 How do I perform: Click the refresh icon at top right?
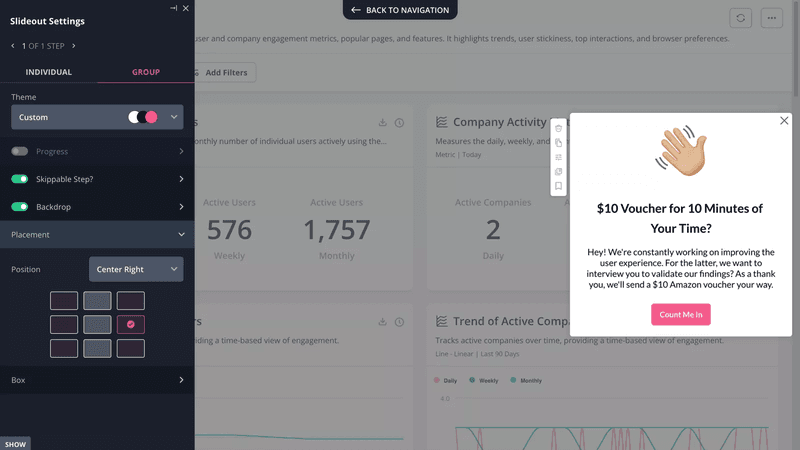741,18
